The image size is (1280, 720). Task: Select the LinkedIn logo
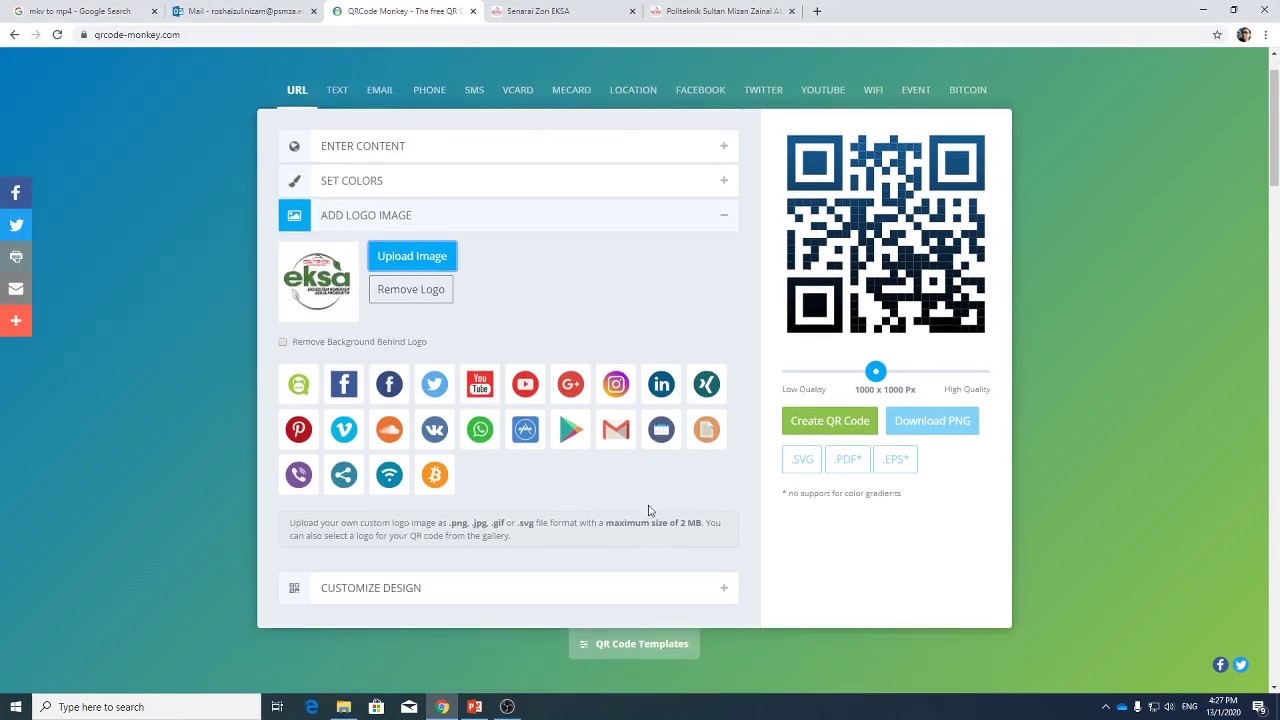(x=661, y=384)
